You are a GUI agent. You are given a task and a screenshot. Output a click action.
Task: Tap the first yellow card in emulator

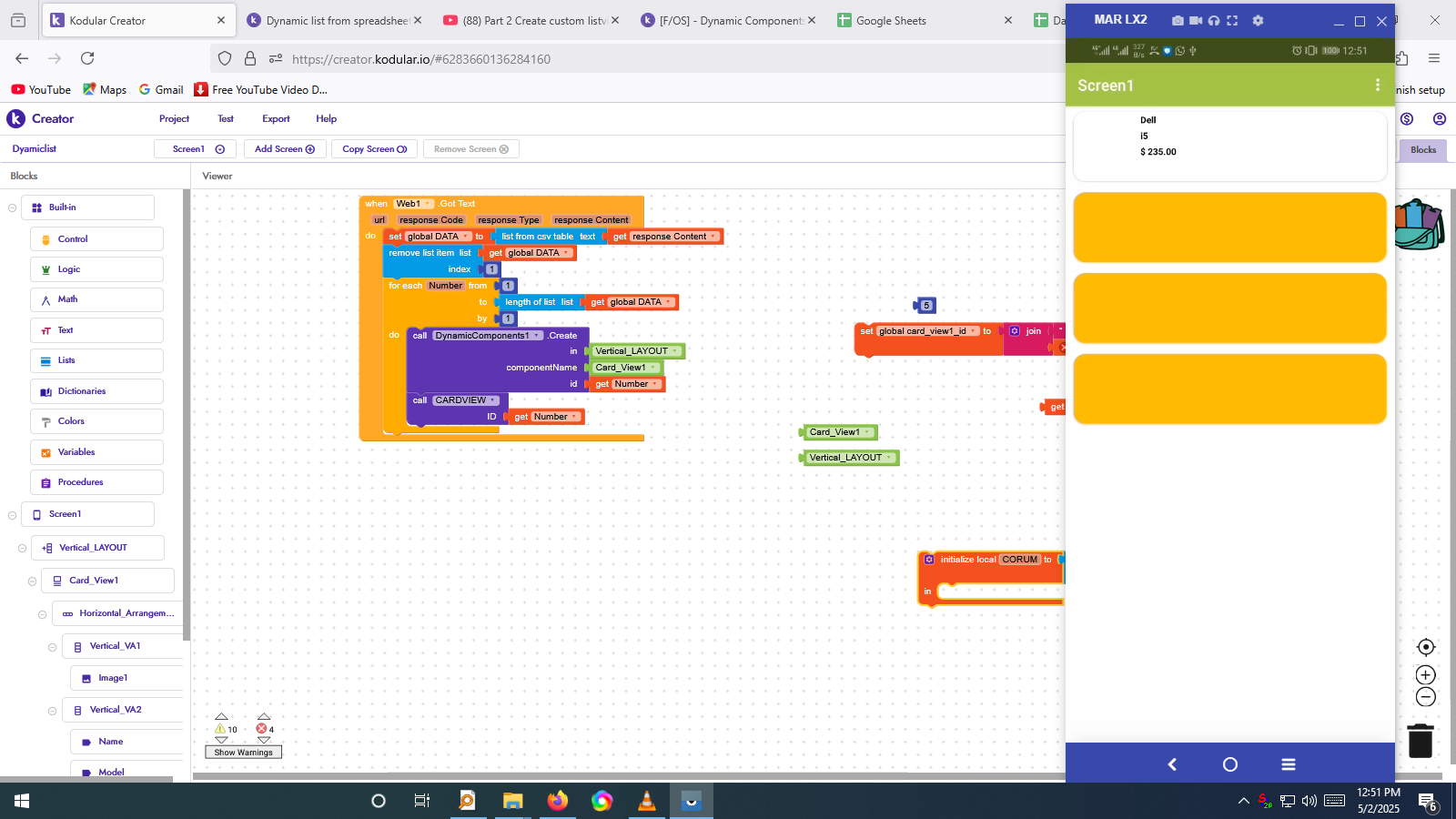(x=1229, y=227)
